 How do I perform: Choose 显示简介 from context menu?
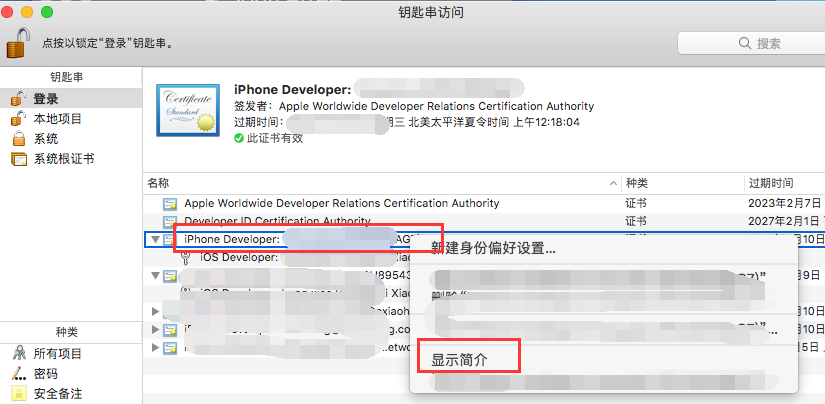459,360
